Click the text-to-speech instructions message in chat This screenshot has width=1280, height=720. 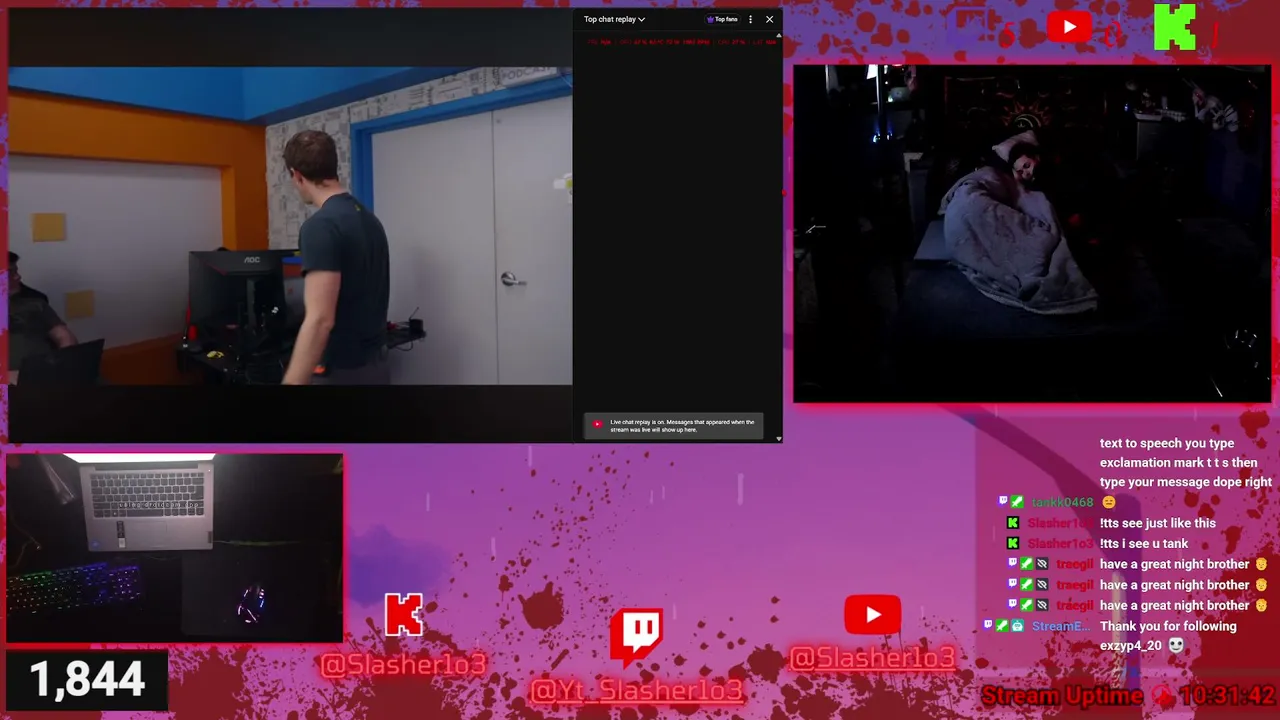coord(1186,462)
